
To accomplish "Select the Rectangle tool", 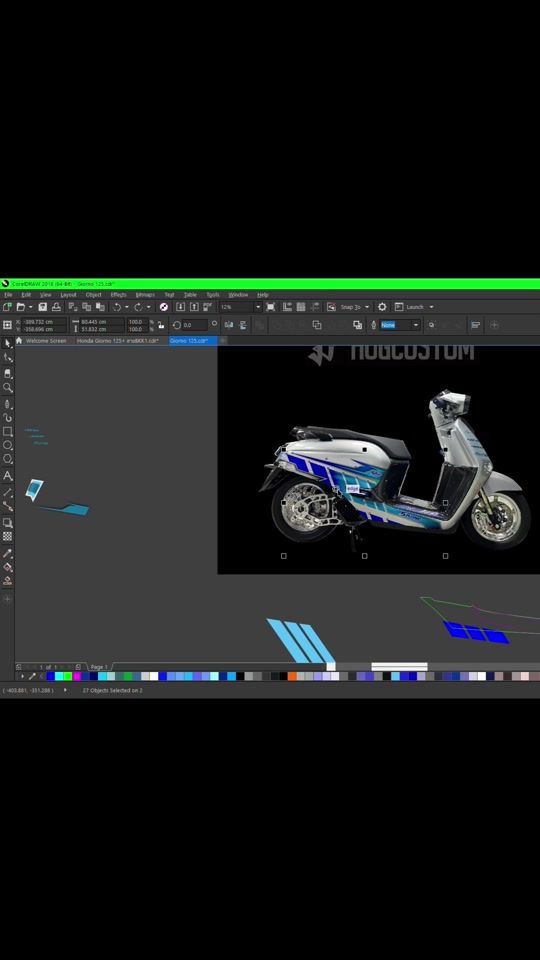I will (8, 432).
